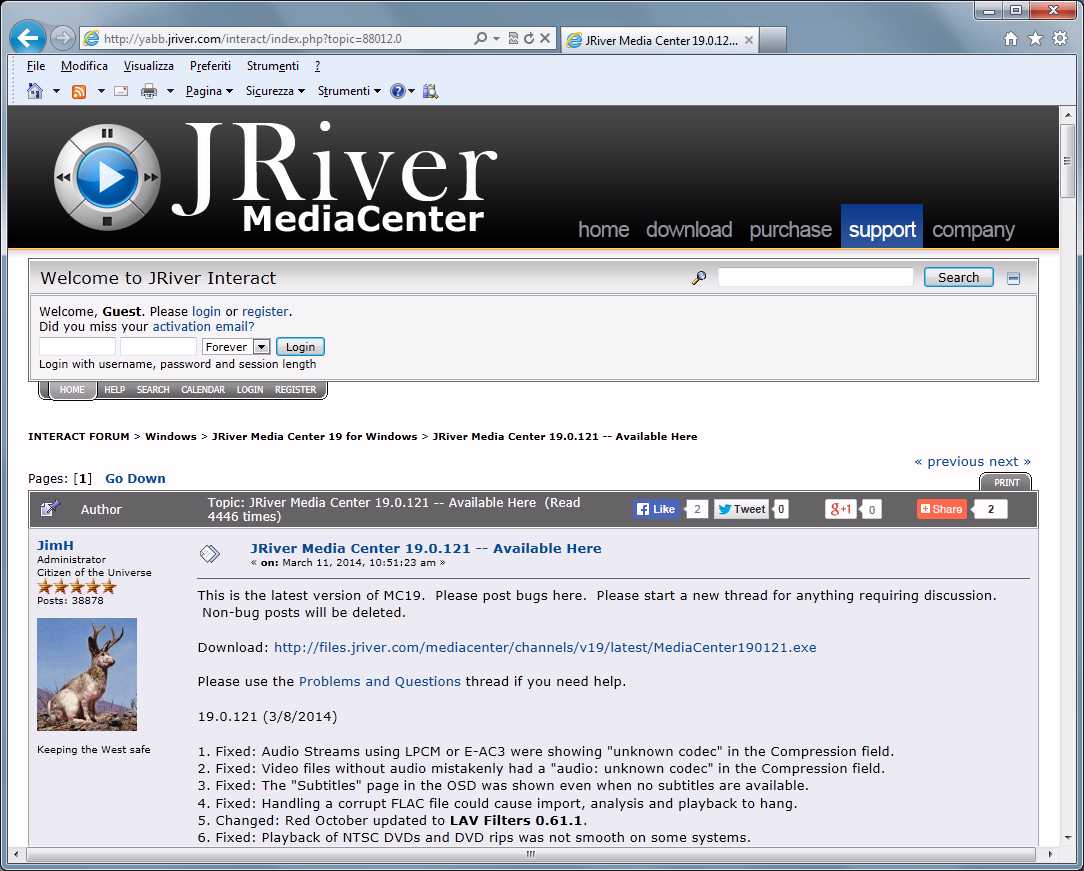Click the Facebook Like button

click(x=655, y=509)
